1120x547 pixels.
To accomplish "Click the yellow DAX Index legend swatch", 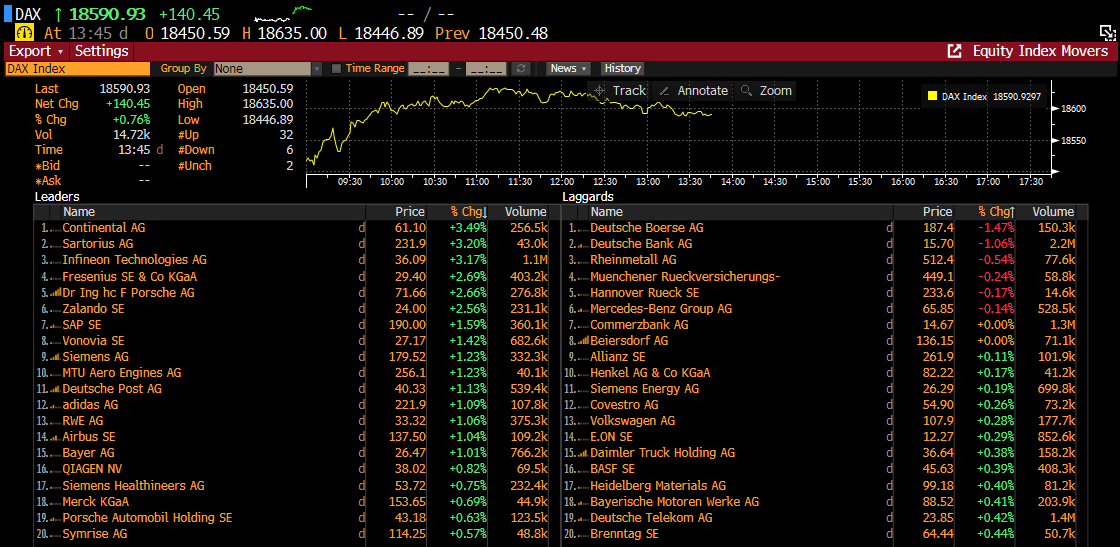I will [932, 97].
